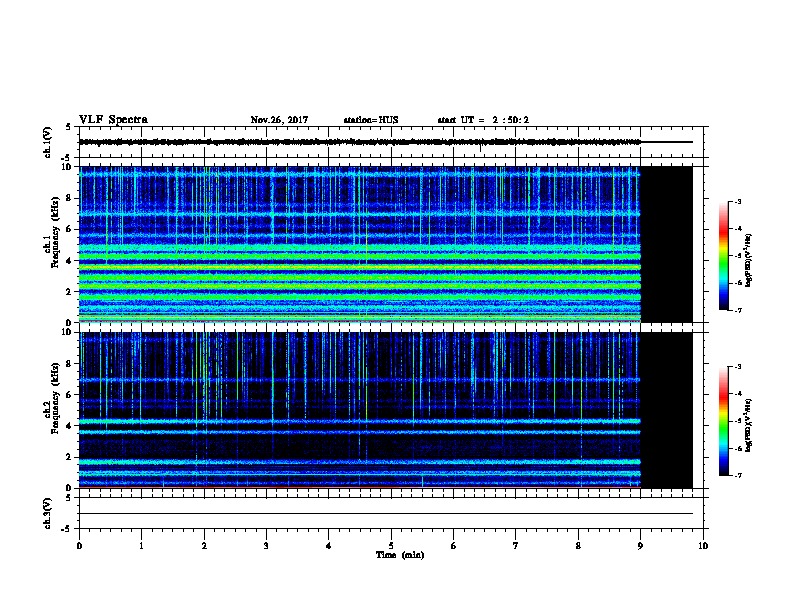Screen dimensions: 792x612
Task: Click the '10' tick on the time axis
Action: point(703,546)
